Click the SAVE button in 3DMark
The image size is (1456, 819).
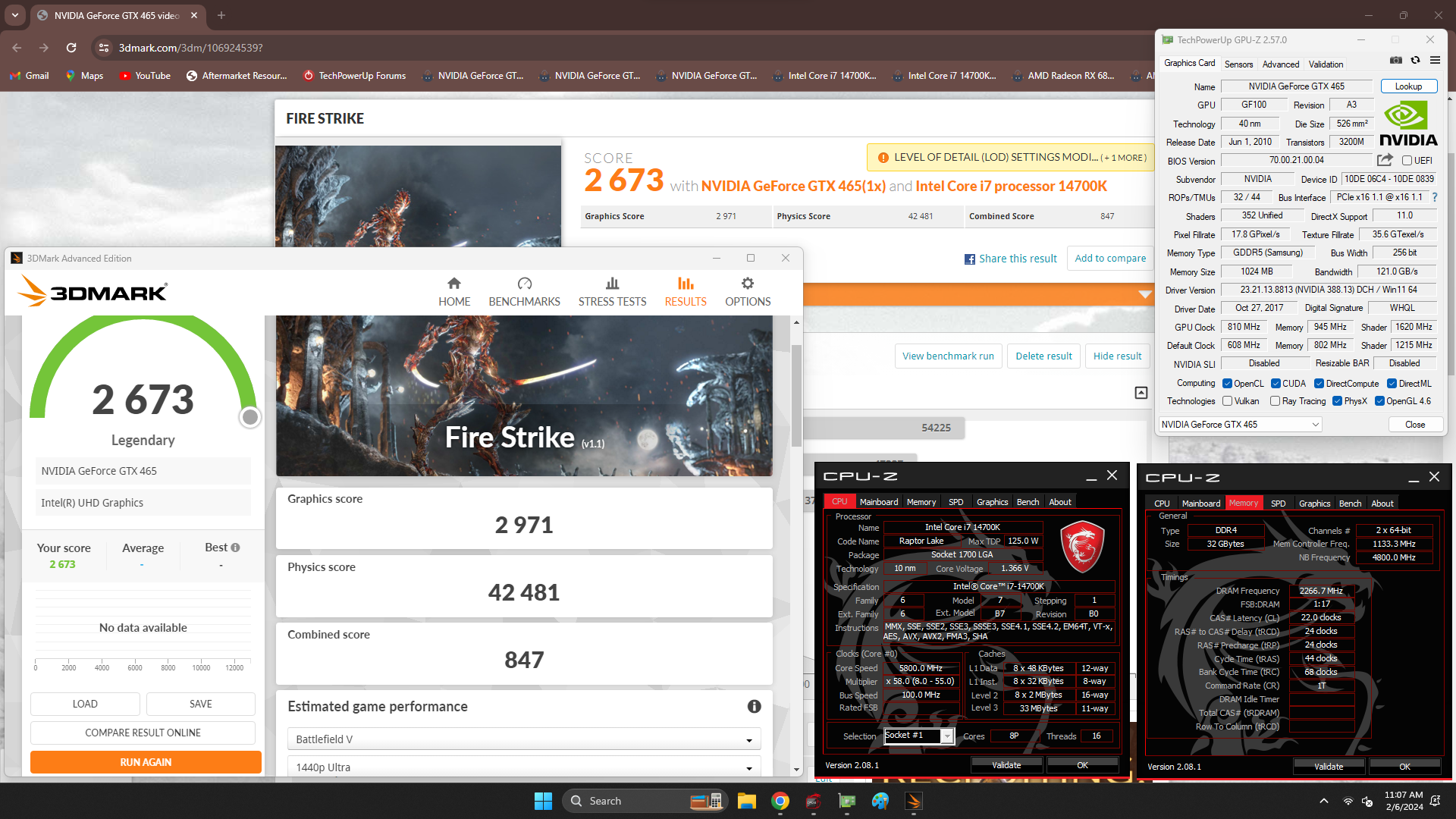click(200, 704)
